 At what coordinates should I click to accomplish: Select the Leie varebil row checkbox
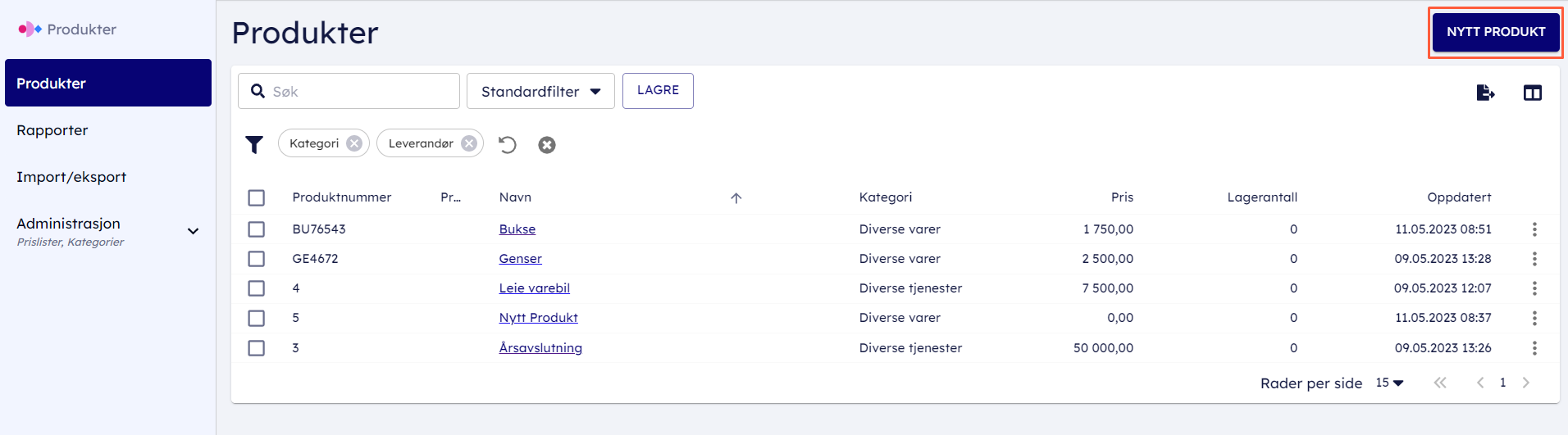(257, 288)
